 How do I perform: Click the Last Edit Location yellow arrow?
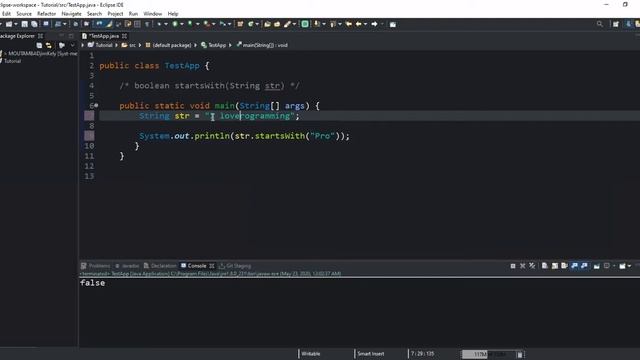349,24
